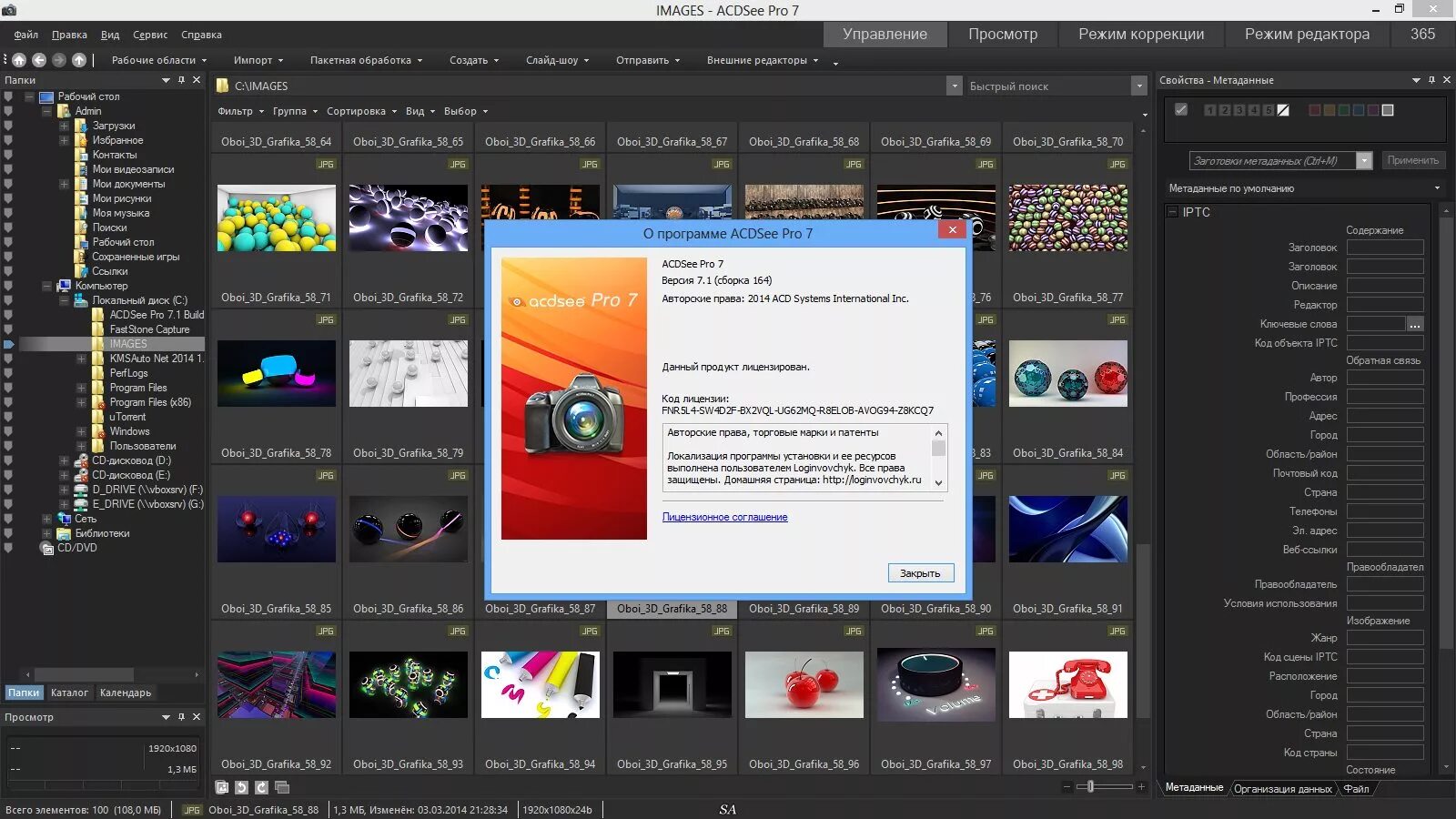Image resolution: width=1456 pixels, height=819 pixels.
Task: Open the Сервис menu
Action: [150, 35]
